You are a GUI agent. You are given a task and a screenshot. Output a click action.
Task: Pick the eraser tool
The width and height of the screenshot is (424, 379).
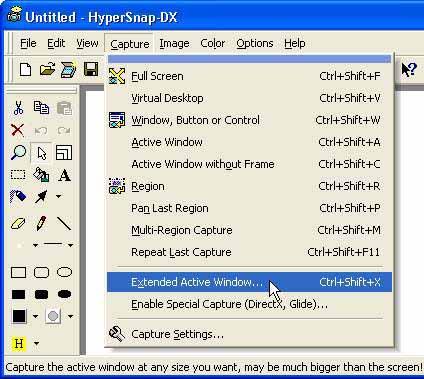point(18,224)
